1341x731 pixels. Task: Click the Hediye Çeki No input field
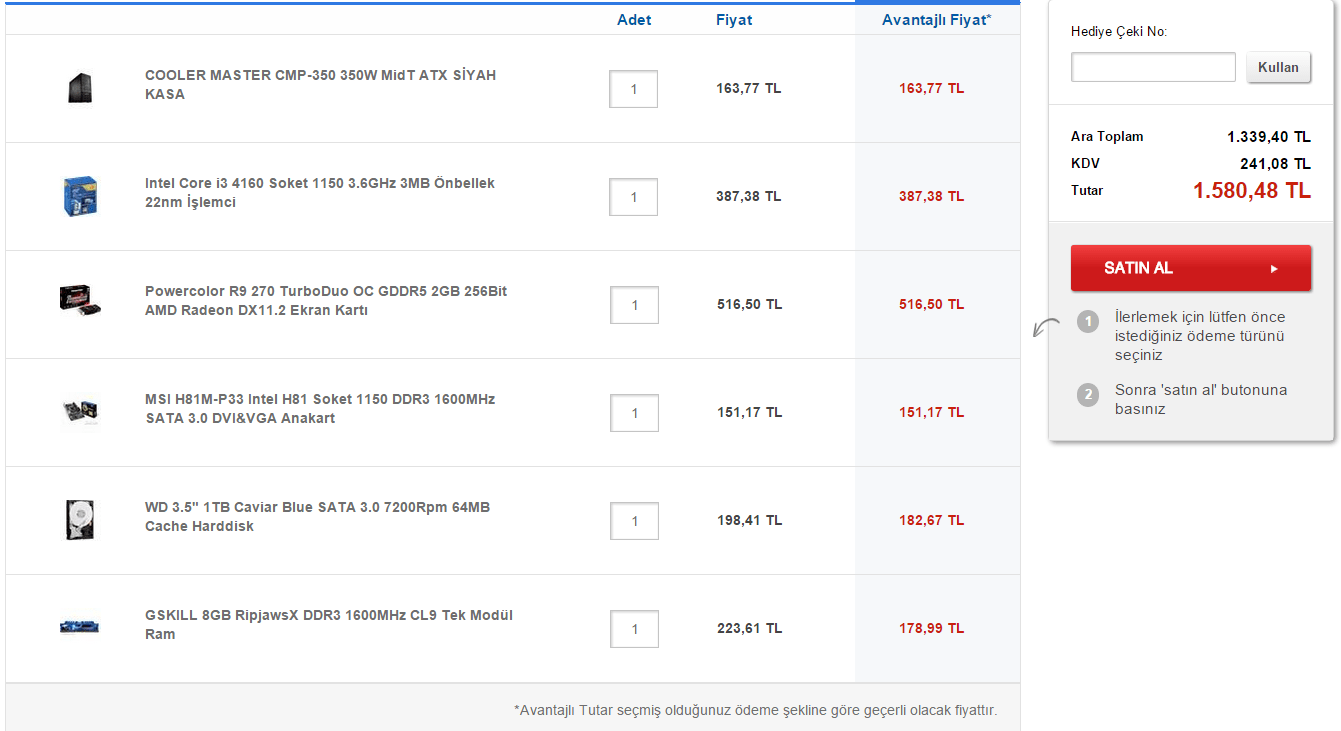[1152, 67]
